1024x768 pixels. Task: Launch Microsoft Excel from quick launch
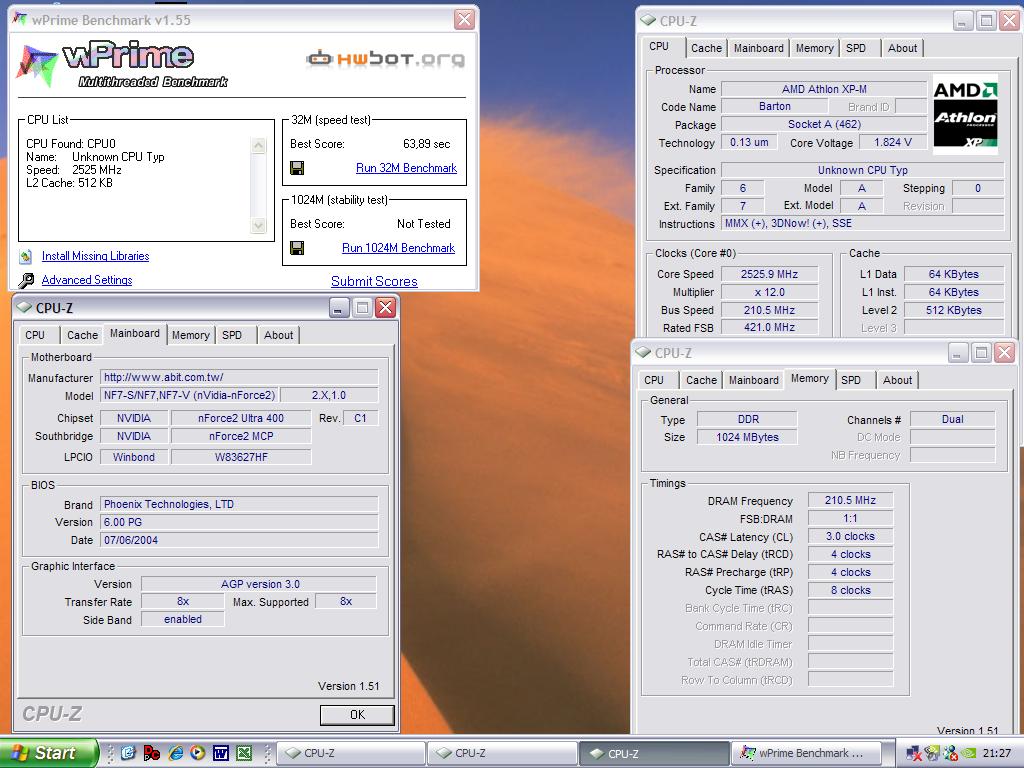click(244, 753)
